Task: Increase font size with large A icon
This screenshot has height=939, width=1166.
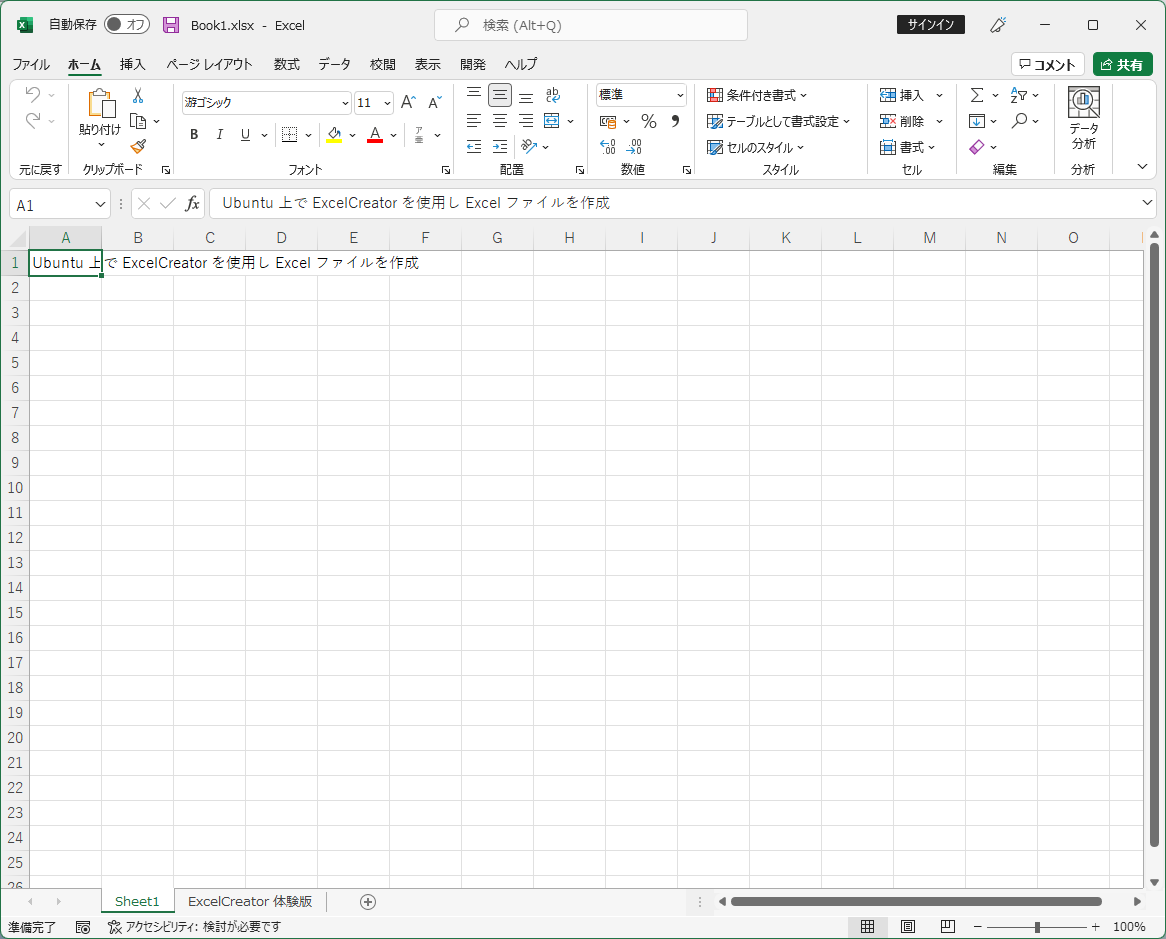Action: (x=408, y=102)
